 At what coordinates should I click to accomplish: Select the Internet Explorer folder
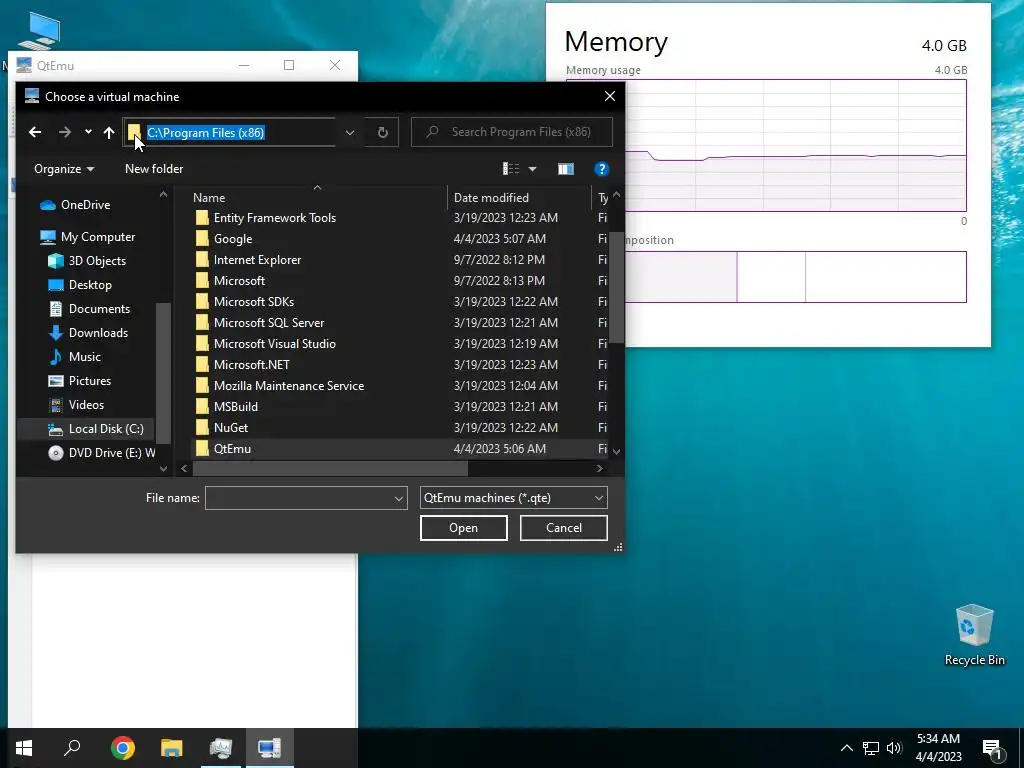(257, 260)
